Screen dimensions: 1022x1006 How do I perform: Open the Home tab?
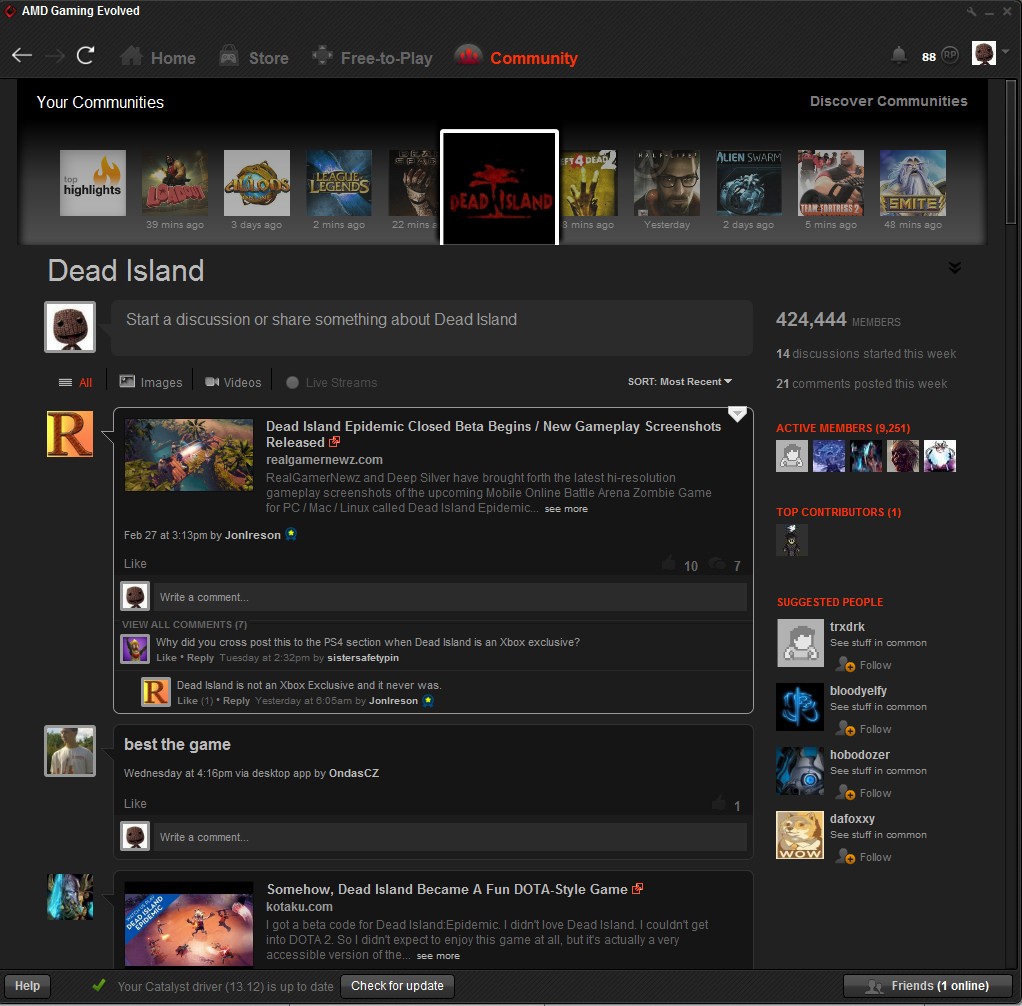point(158,57)
